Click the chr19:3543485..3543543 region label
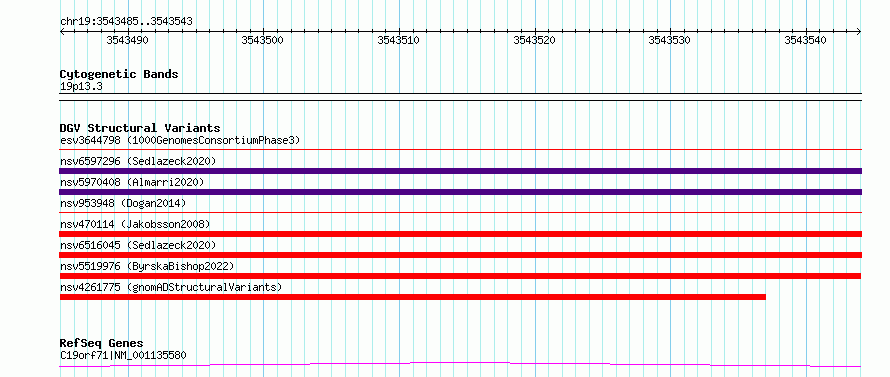Viewport: 890px width, 377px height. (x=126, y=21)
